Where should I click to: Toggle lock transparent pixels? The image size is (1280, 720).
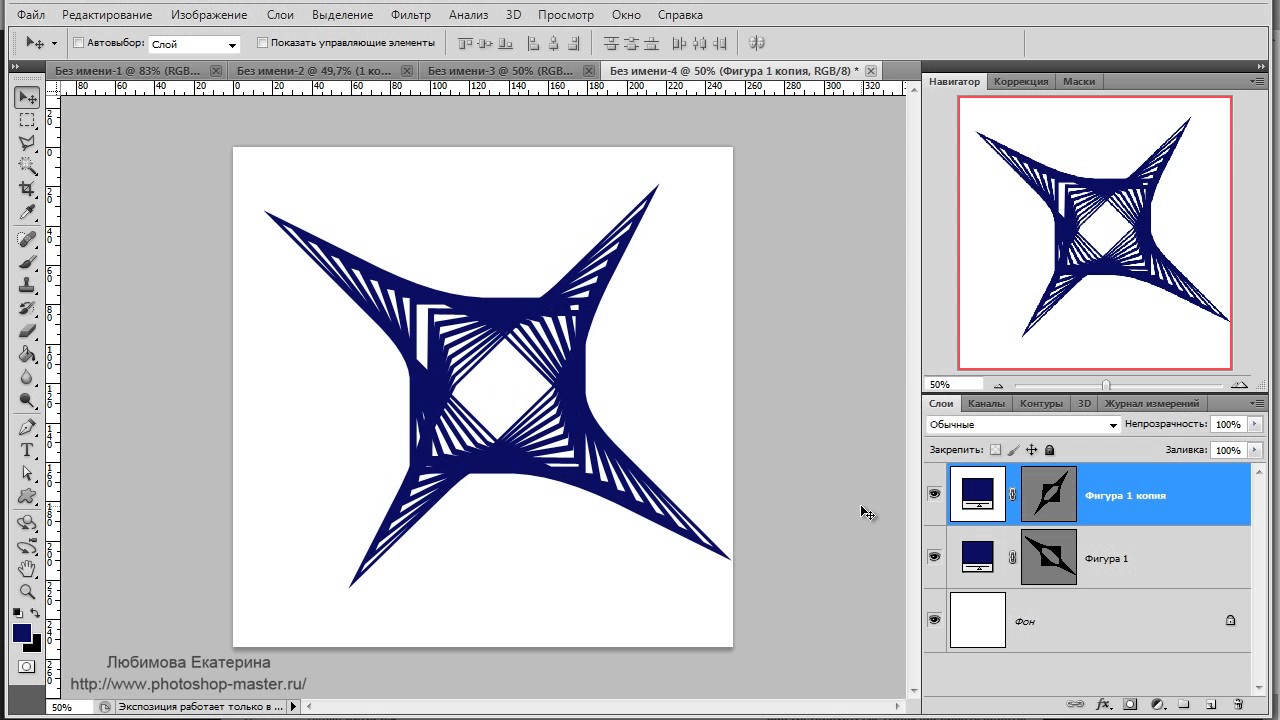[995, 450]
